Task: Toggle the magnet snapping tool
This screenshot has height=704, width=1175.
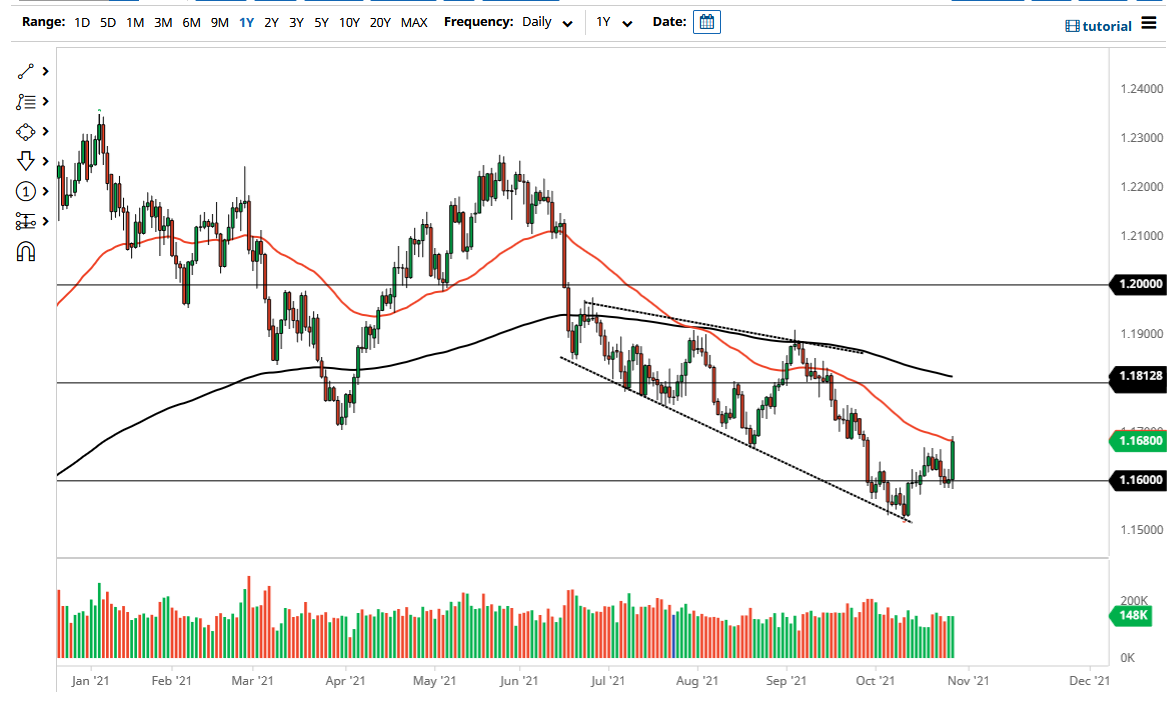Action: pyautogui.click(x=25, y=251)
